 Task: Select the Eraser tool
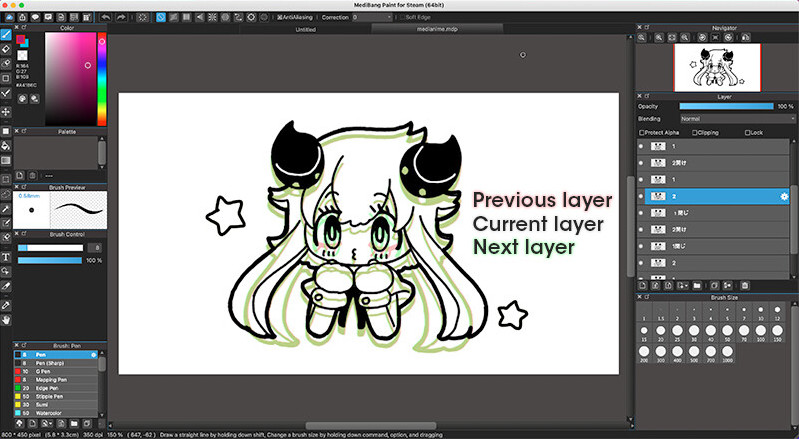click(x=6, y=48)
